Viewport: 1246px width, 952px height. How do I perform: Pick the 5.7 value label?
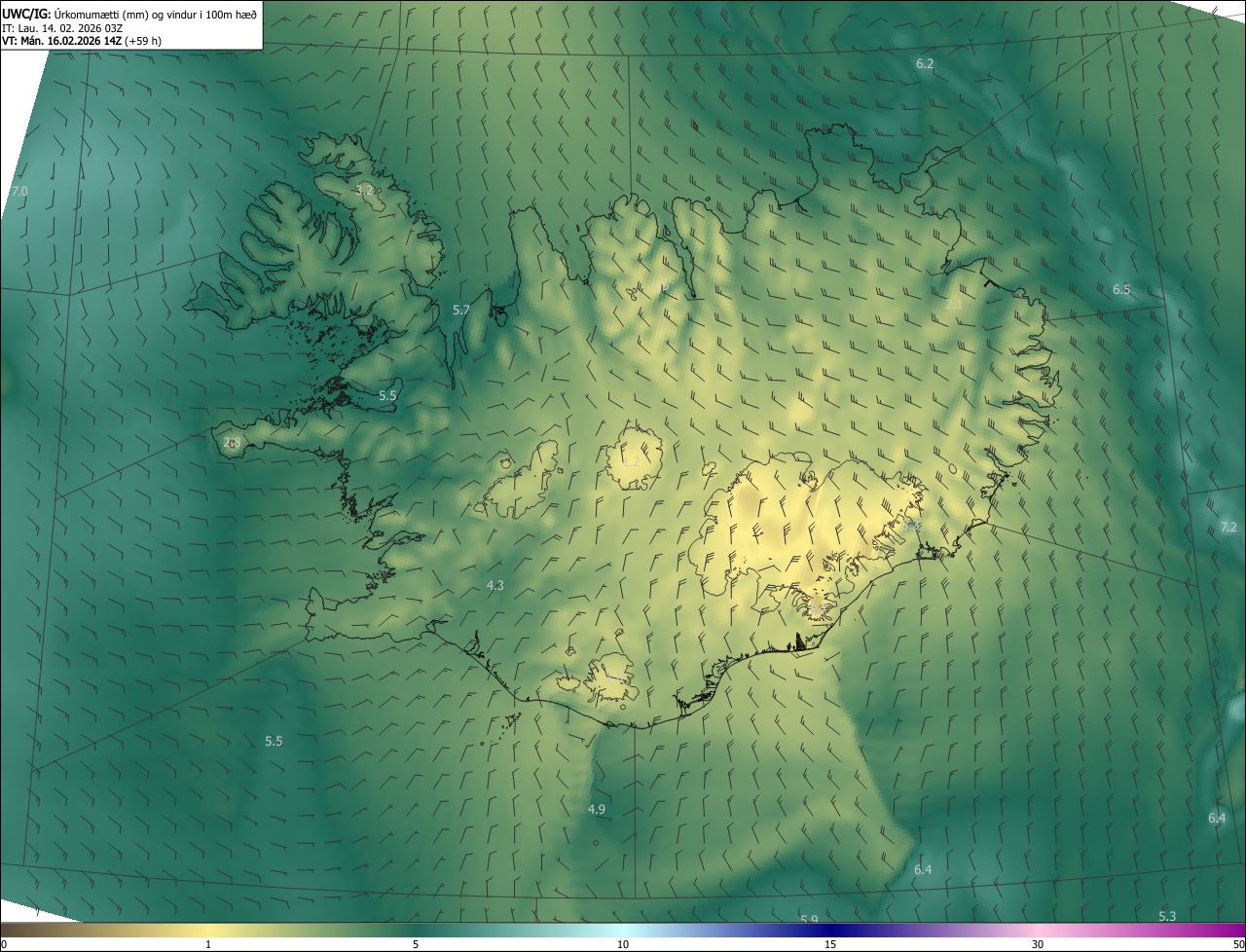461,310
